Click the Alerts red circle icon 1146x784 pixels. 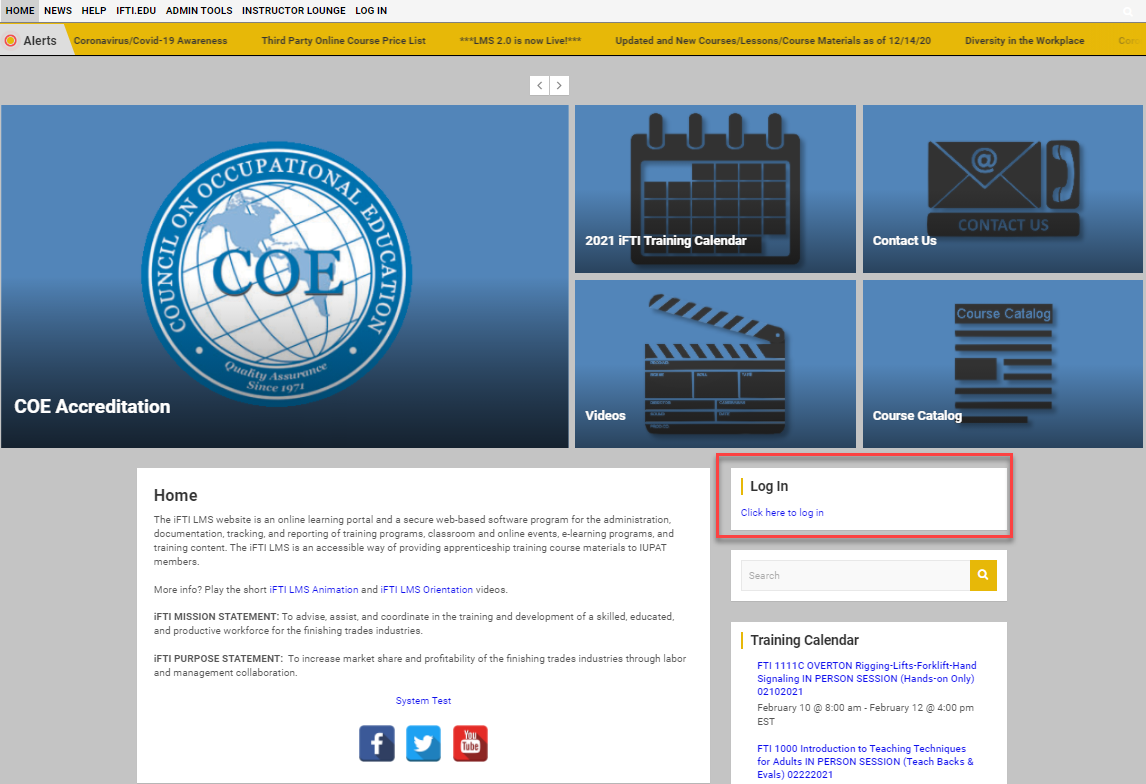(10, 41)
